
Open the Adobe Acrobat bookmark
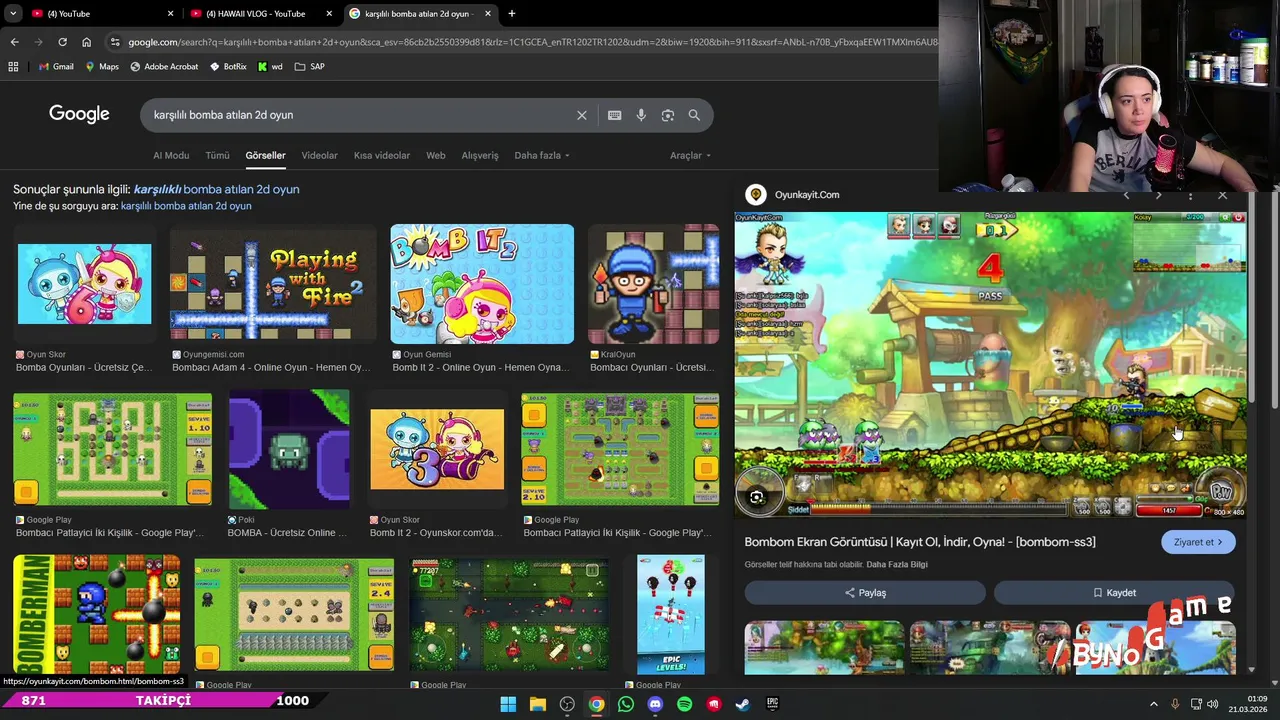pos(164,66)
